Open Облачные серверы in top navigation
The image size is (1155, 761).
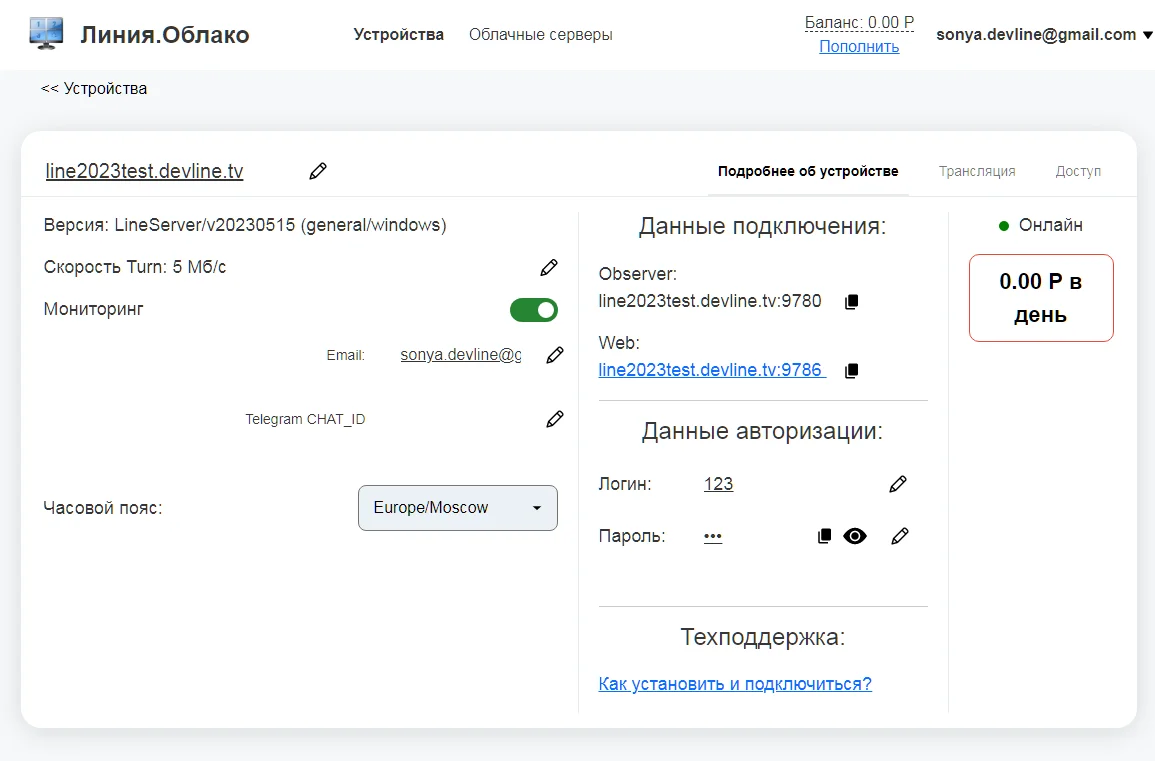[540, 35]
